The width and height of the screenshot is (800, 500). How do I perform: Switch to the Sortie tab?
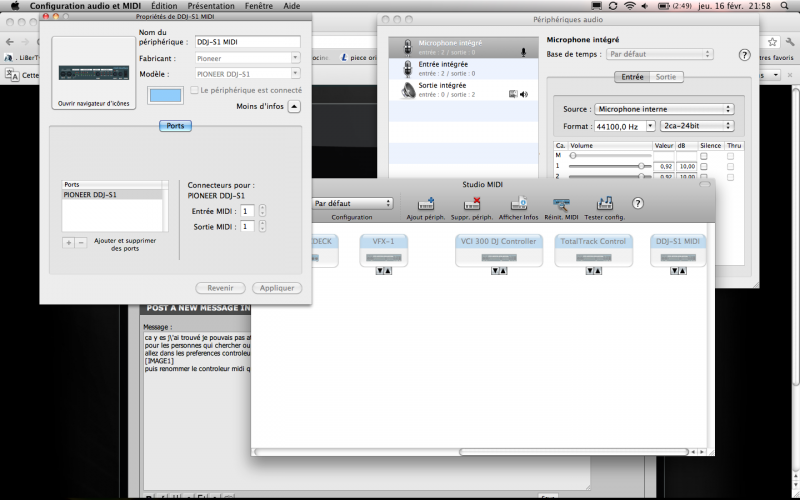[x=666, y=77]
